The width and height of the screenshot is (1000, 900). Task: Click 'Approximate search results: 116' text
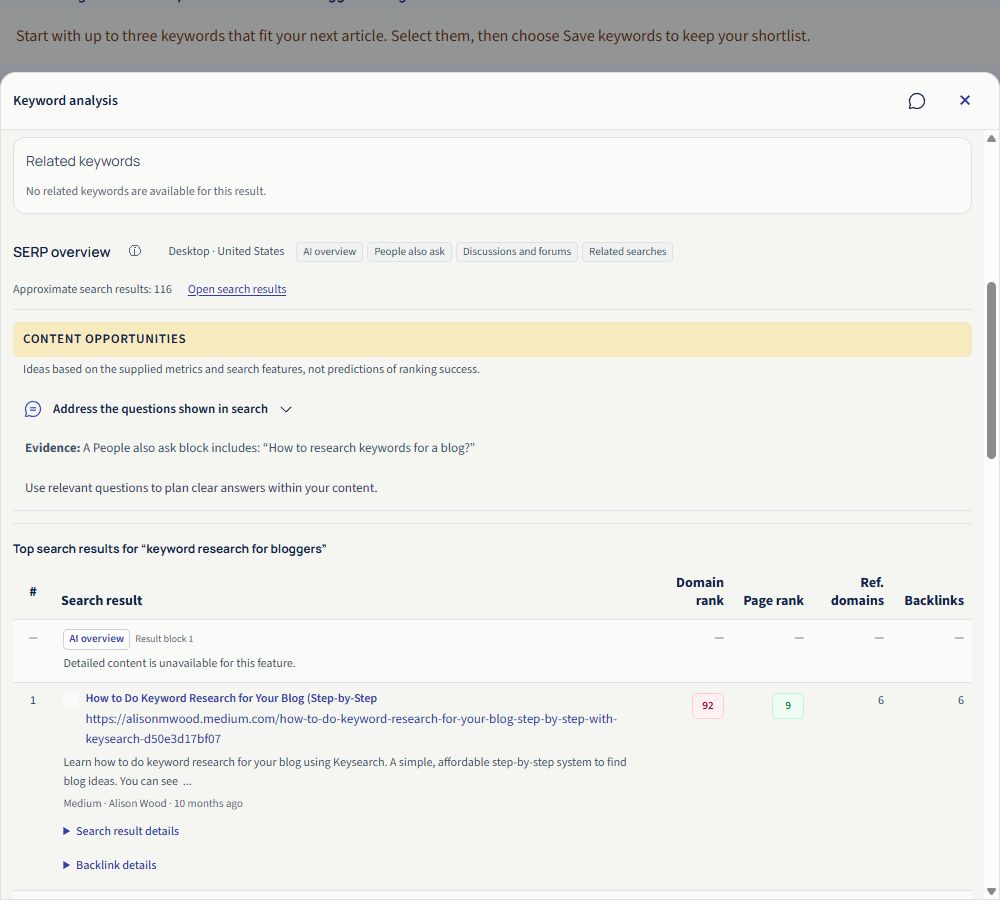[x=92, y=289]
